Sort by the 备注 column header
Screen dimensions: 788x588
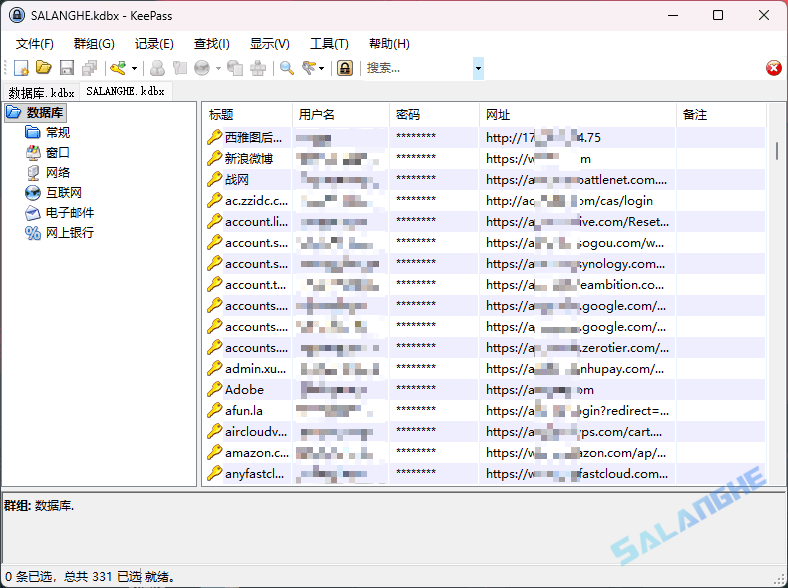pos(722,115)
